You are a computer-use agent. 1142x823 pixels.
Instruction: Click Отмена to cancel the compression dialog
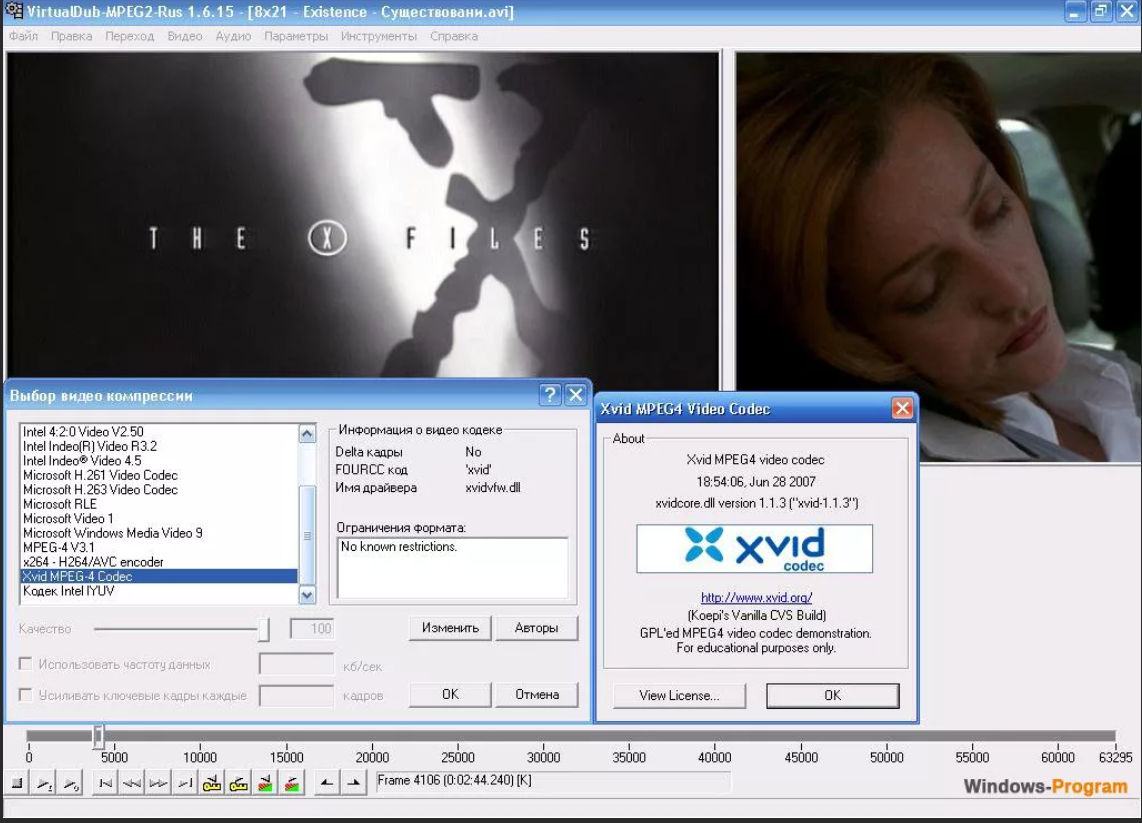tap(537, 694)
